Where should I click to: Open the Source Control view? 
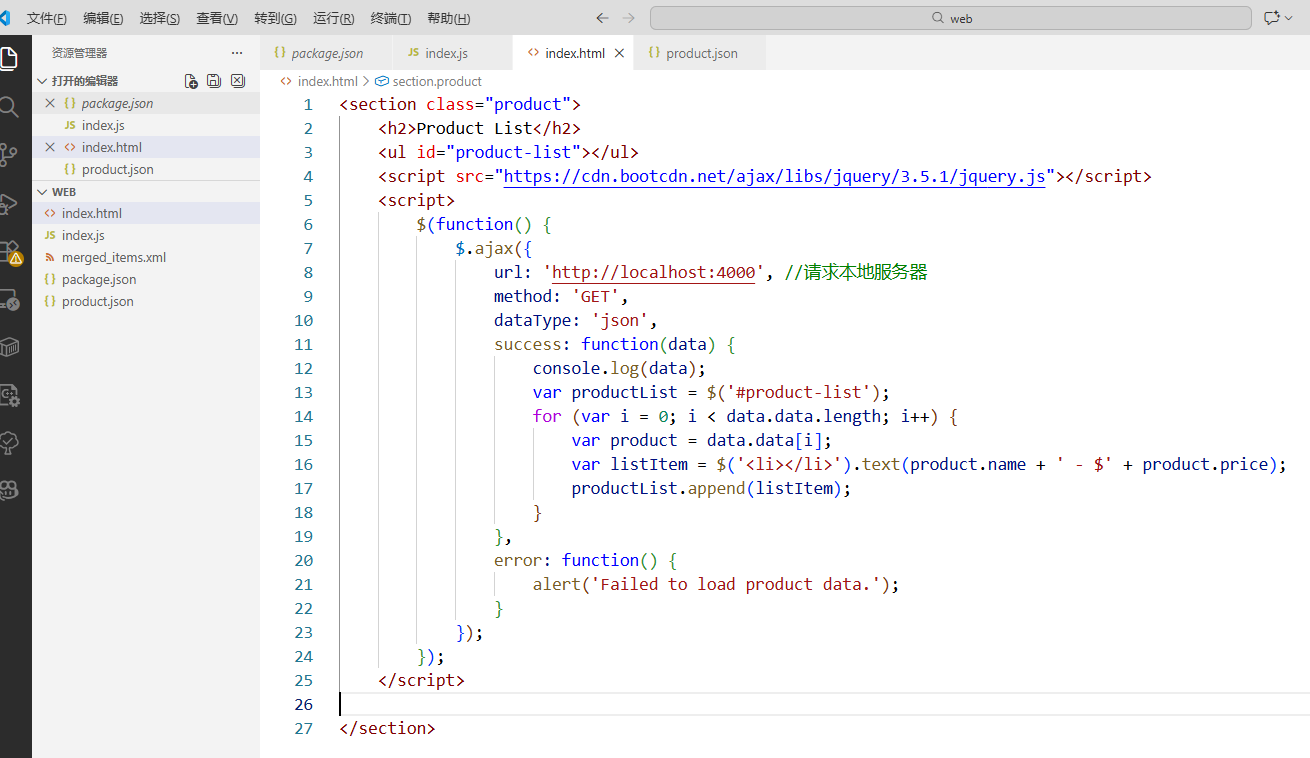[9, 154]
